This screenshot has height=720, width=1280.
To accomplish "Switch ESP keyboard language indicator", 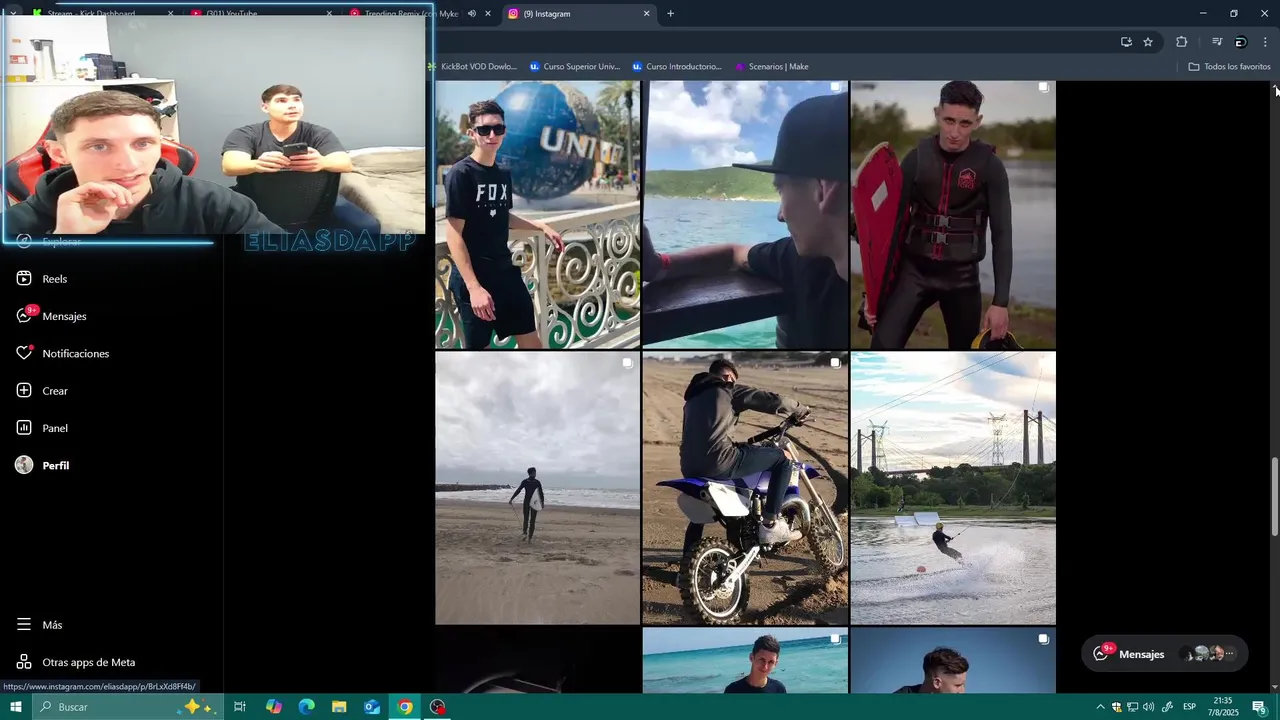I will pos(1190,707).
